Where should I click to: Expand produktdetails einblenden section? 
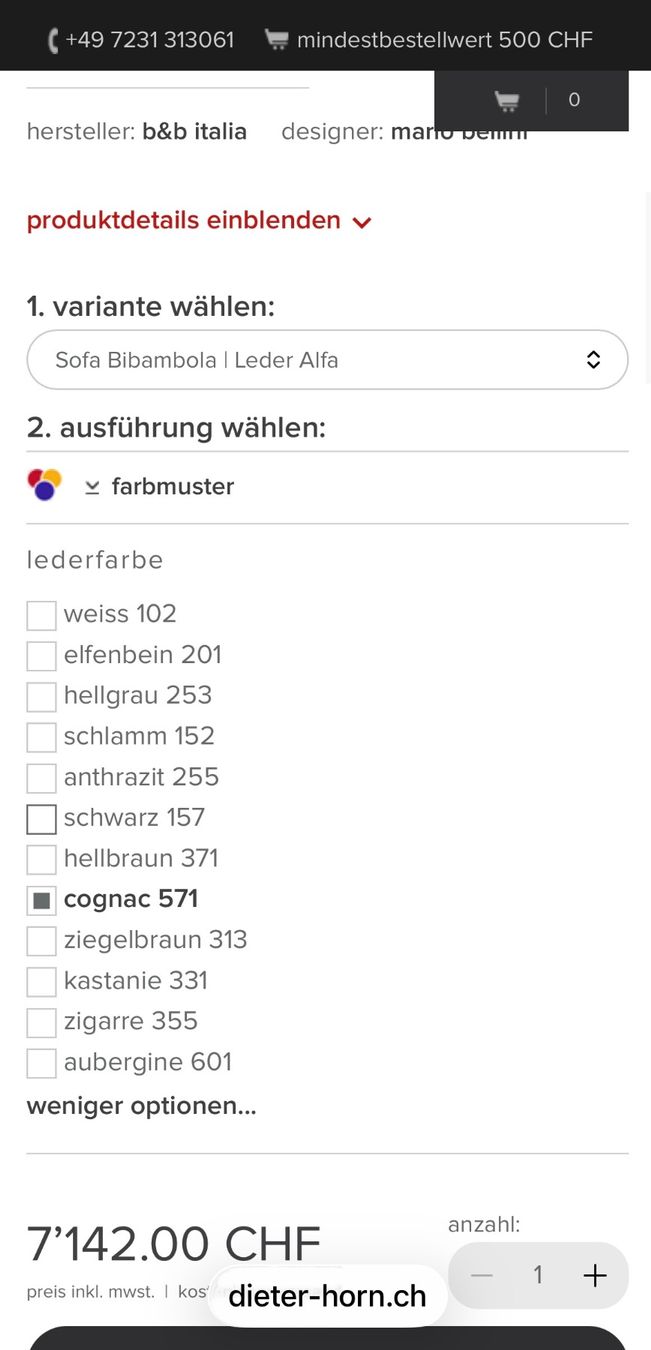(199, 220)
